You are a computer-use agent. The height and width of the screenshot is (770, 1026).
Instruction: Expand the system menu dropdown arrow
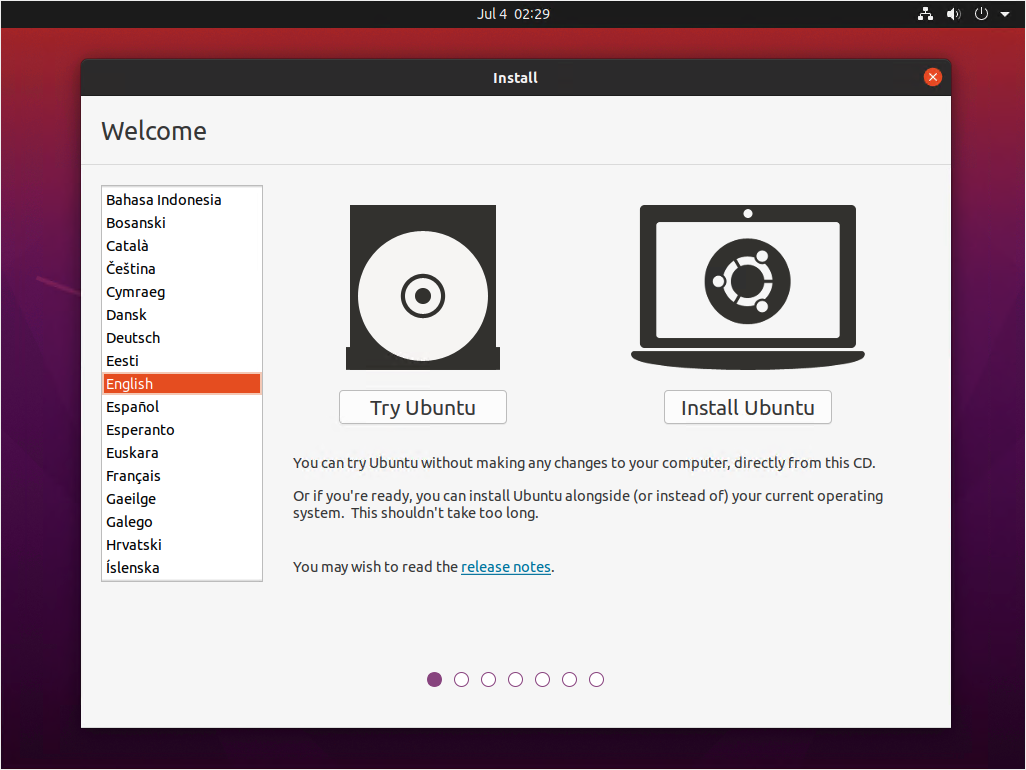click(x=1004, y=14)
